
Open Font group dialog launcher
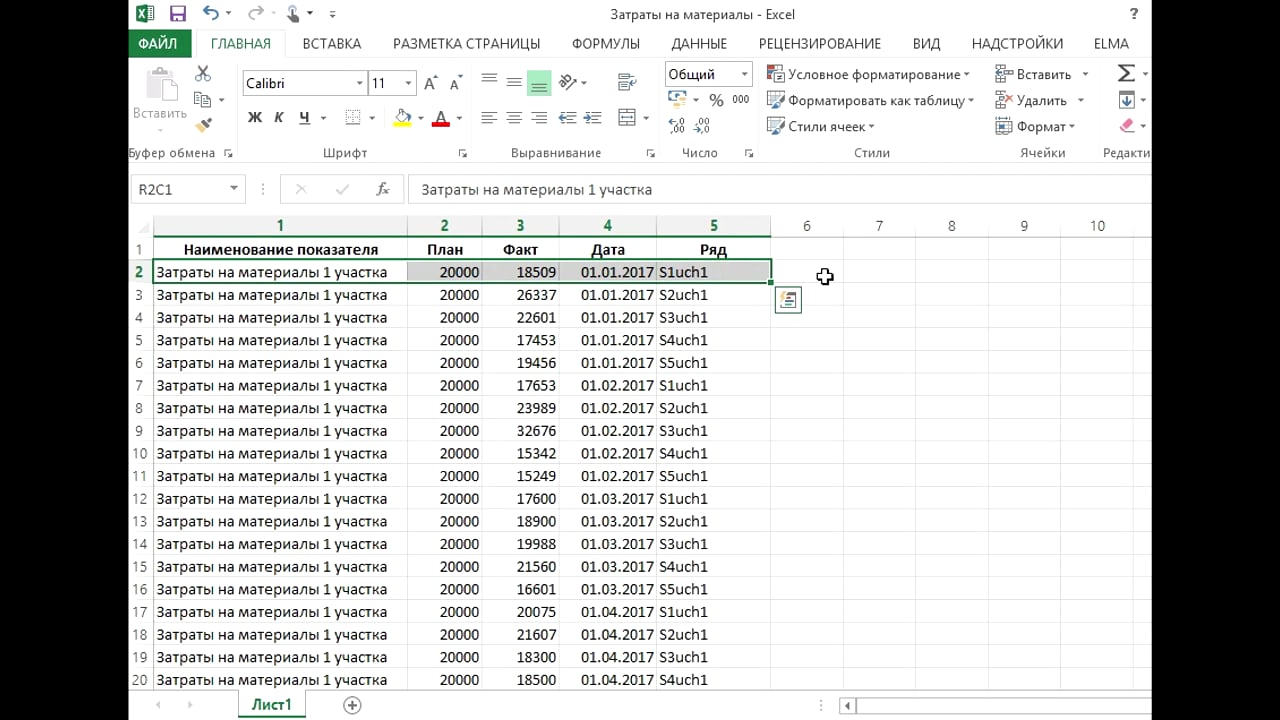[462, 153]
